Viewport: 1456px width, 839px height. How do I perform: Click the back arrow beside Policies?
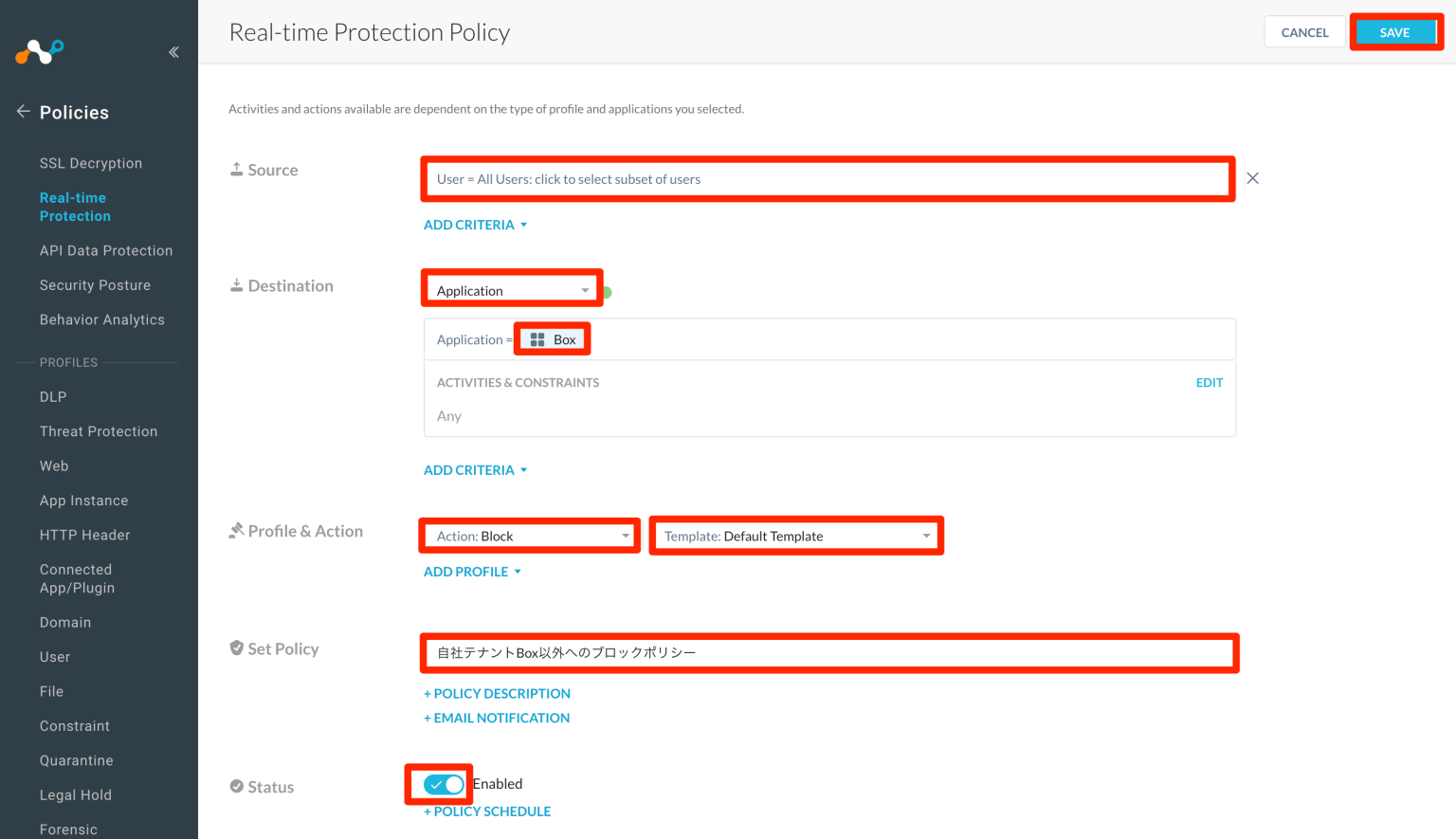coord(23,111)
